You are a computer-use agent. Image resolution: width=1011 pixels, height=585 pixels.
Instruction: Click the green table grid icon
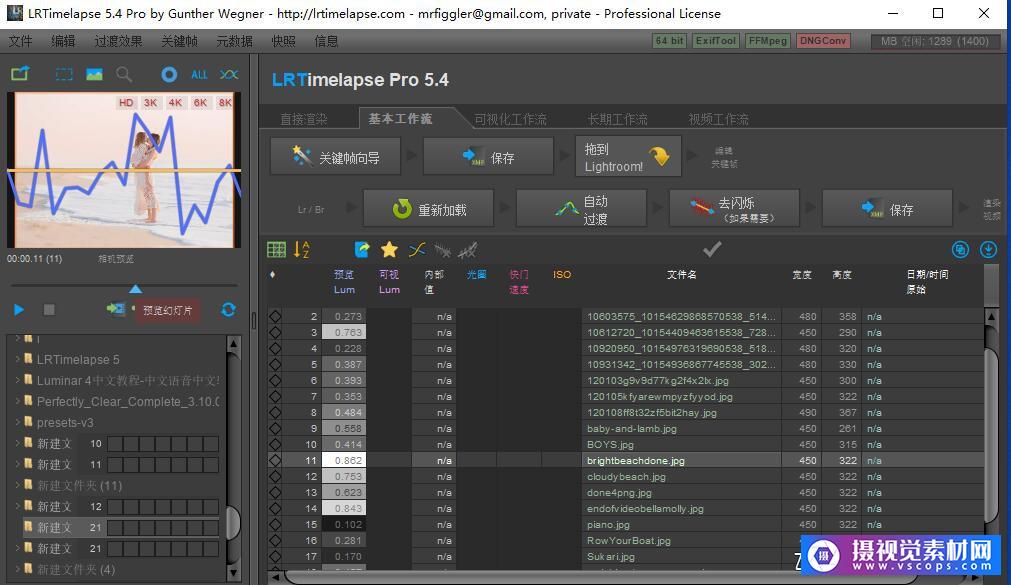click(x=277, y=250)
